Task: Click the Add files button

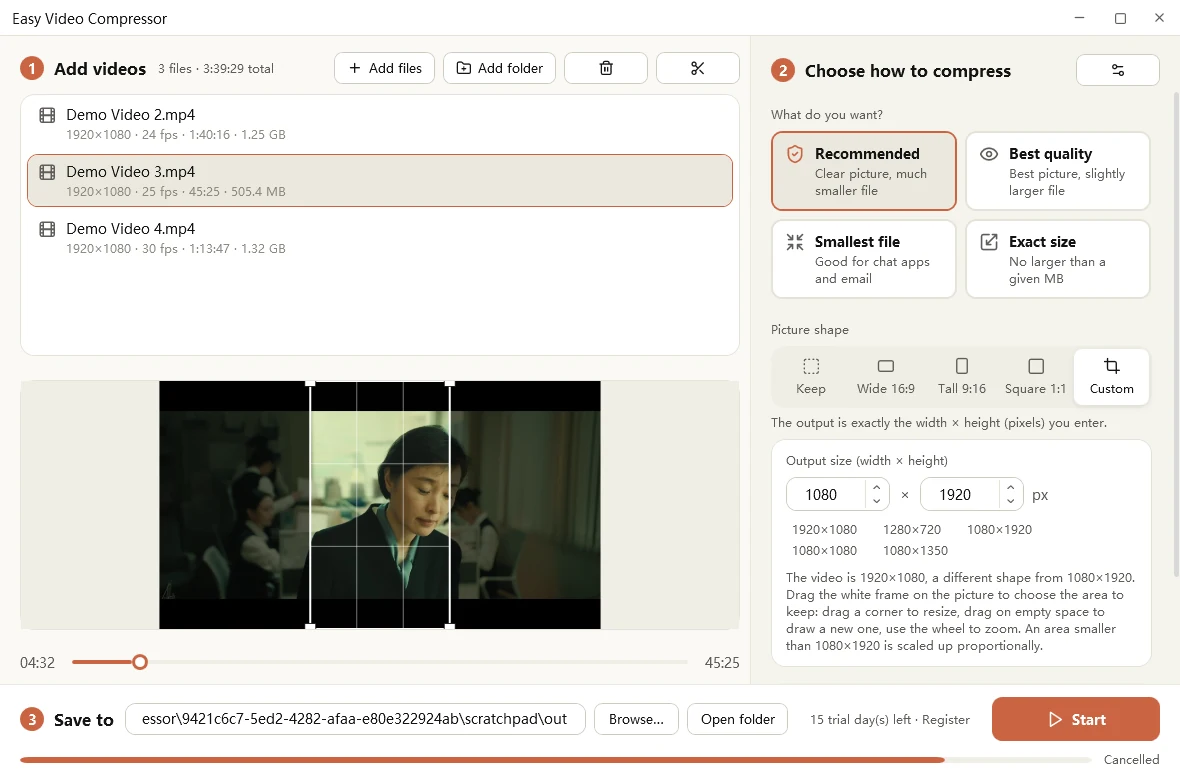Action: (385, 68)
